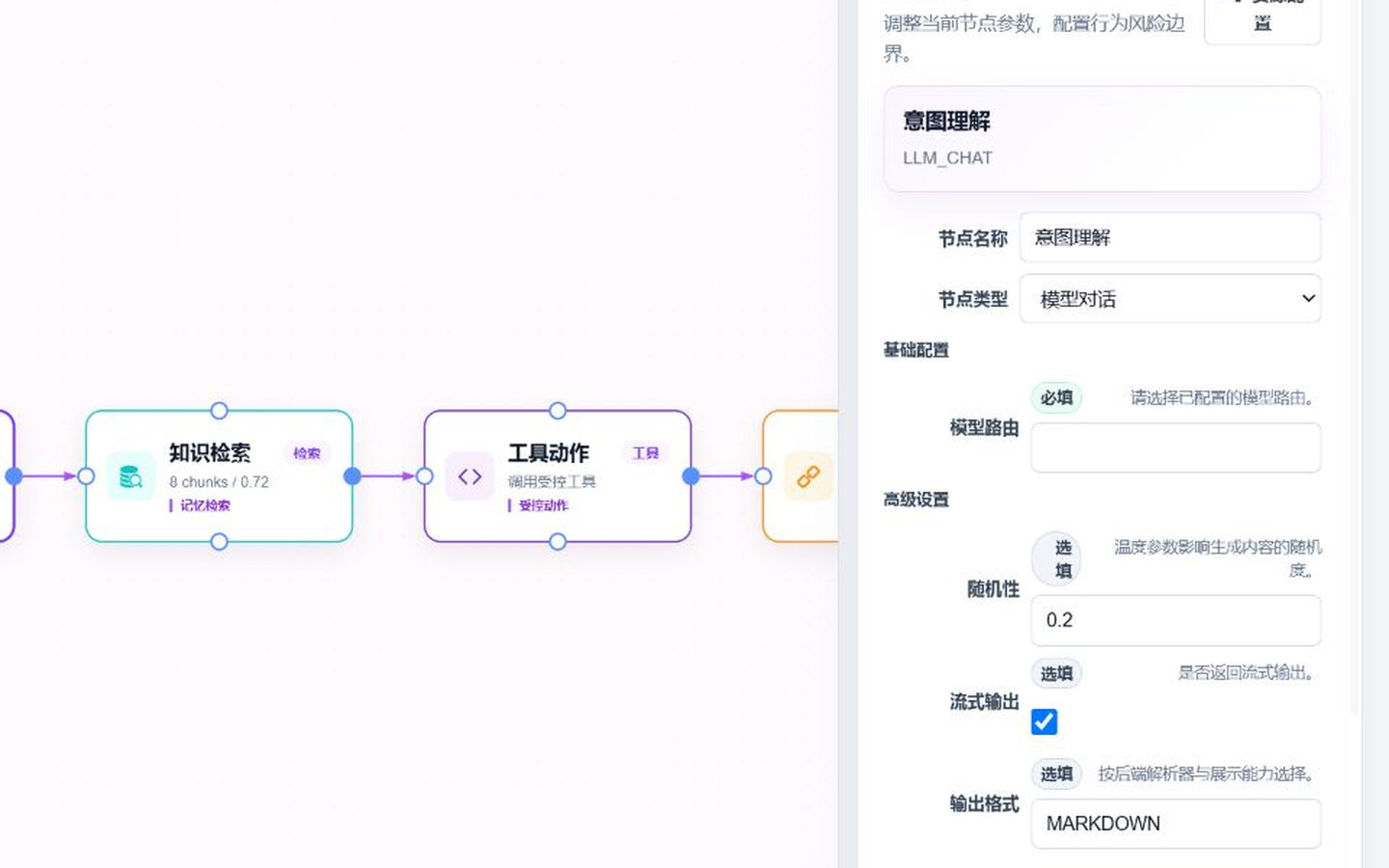The height and width of the screenshot is (868, 1389).
Task: Click the database search icon on 知识检索 node
Action: pos(130,476)
